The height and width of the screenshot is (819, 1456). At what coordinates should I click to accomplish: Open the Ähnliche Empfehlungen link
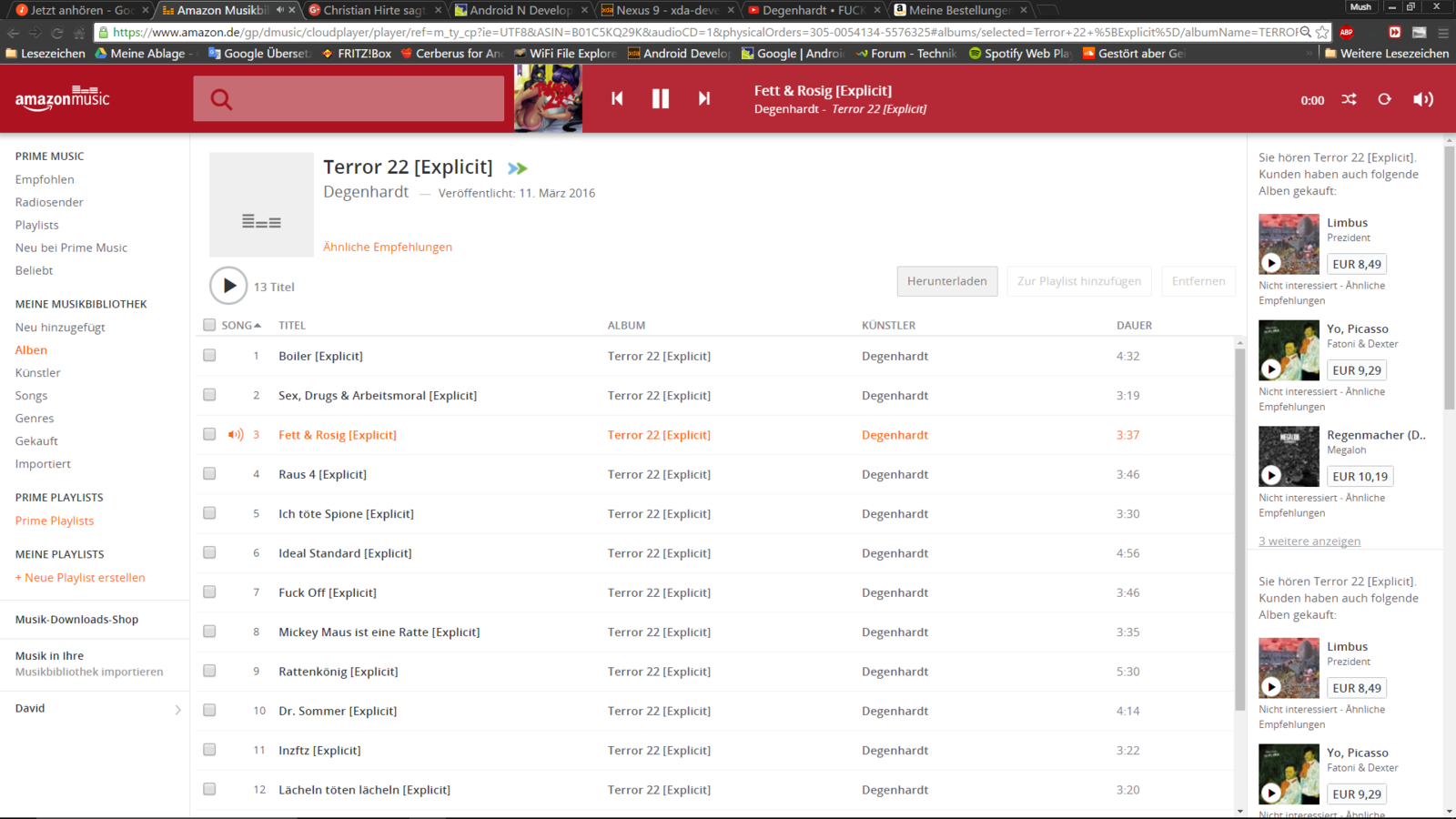pos(388,248)
